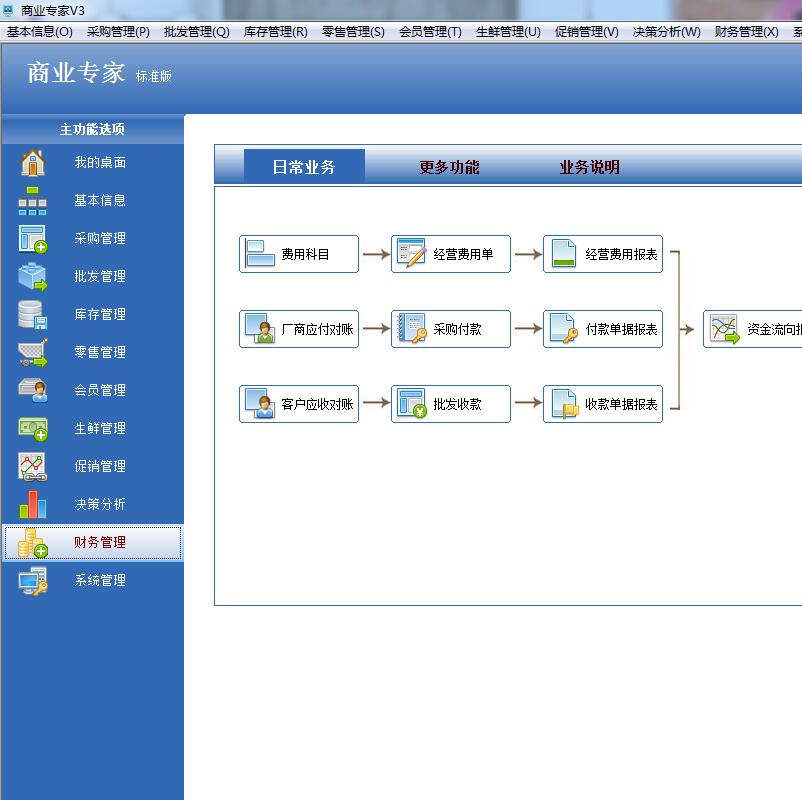This screenshot has height=800, width=802.
Task: Select 促销管理 text in sidebar
Action: point(100,466)
